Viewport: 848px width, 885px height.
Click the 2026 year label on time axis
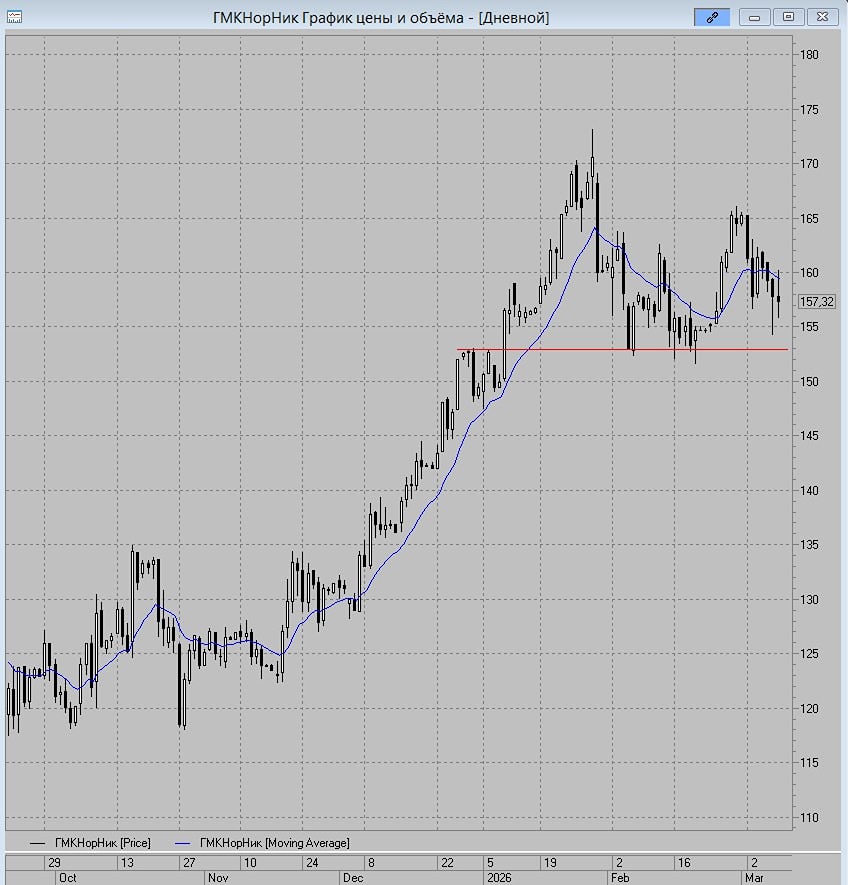[499, 878]
